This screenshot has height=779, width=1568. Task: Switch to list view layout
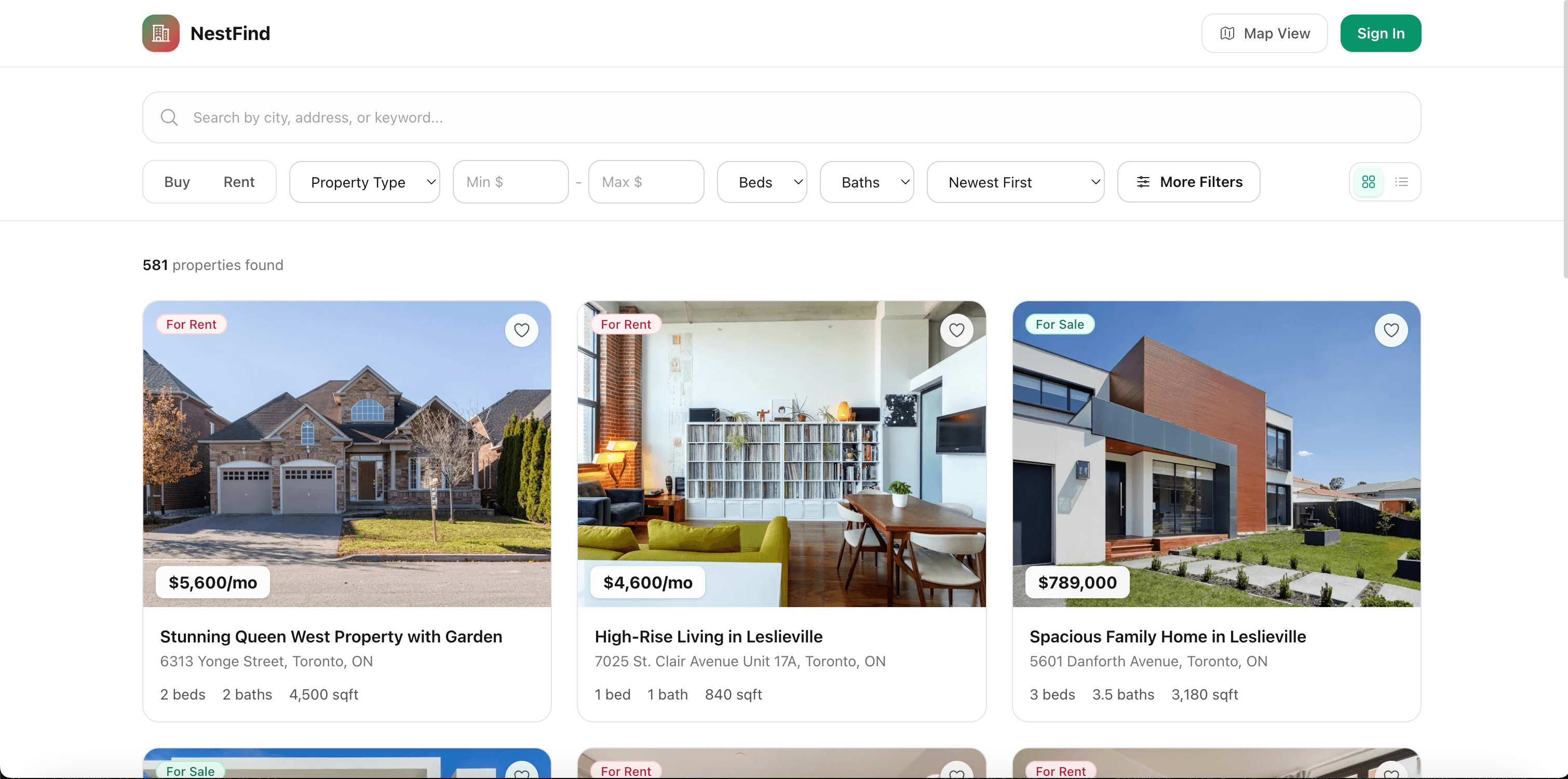[x=1401, y=181]
